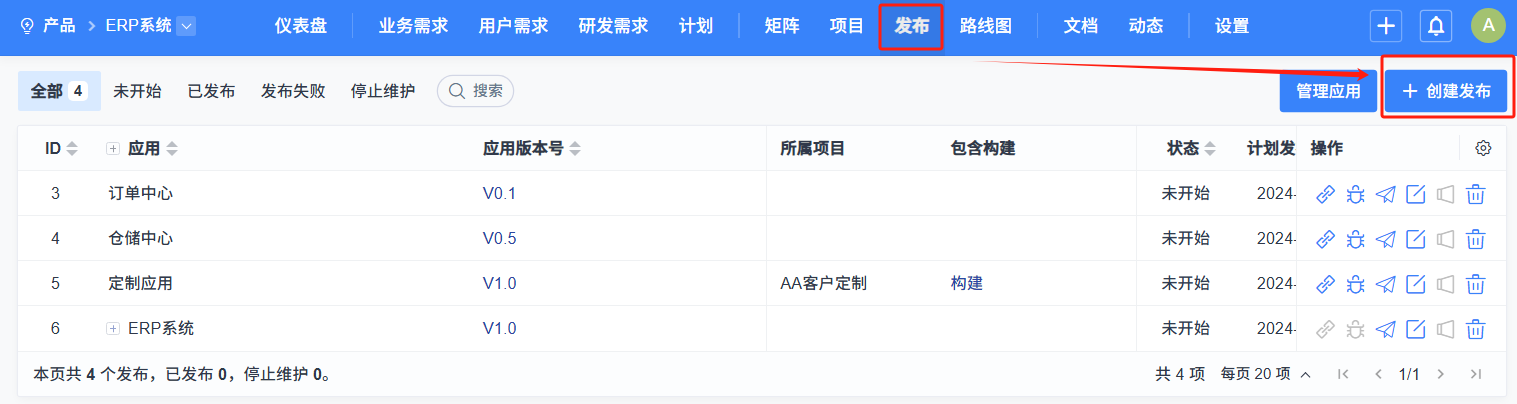Click the plus quick-create icon in header
1517x404 pixels.
point(1385,27)
